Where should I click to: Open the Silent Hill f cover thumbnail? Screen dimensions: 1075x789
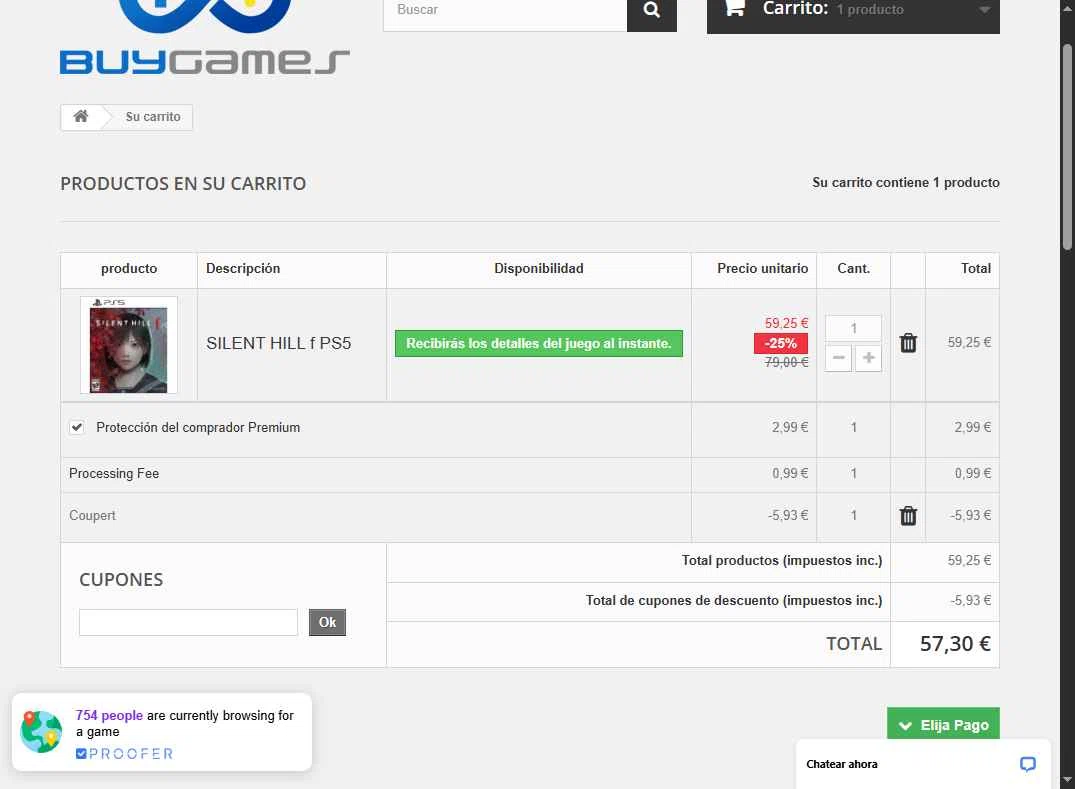click(x=129, y=345)
